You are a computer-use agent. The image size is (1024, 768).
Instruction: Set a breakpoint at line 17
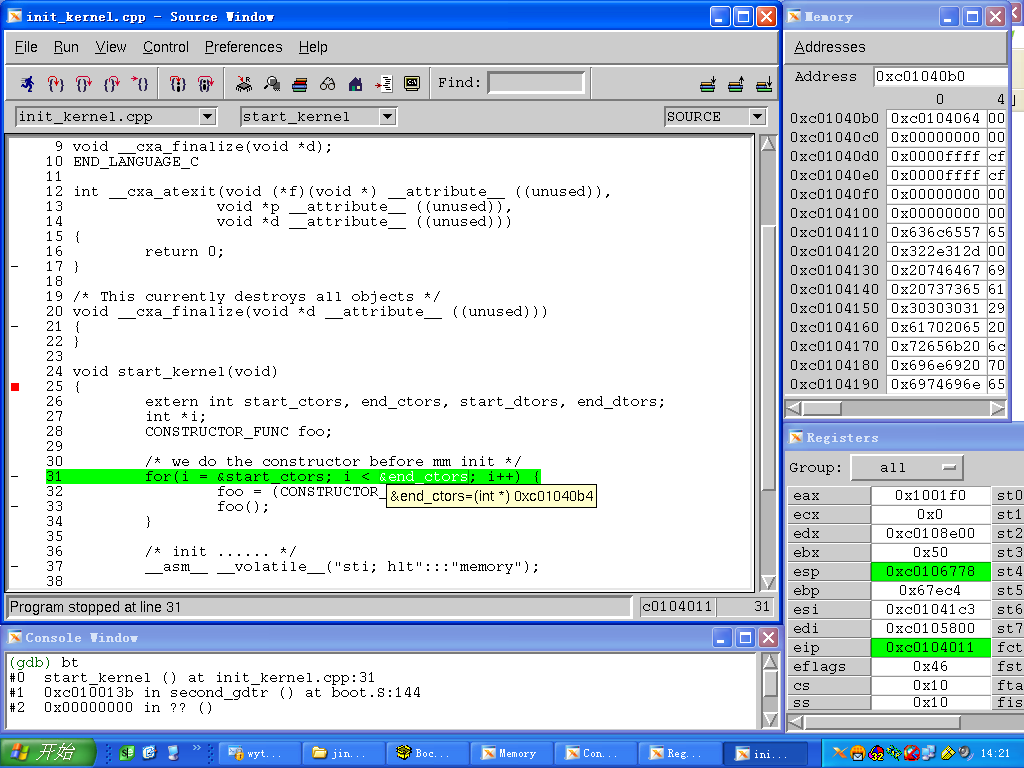pos(15,266)
